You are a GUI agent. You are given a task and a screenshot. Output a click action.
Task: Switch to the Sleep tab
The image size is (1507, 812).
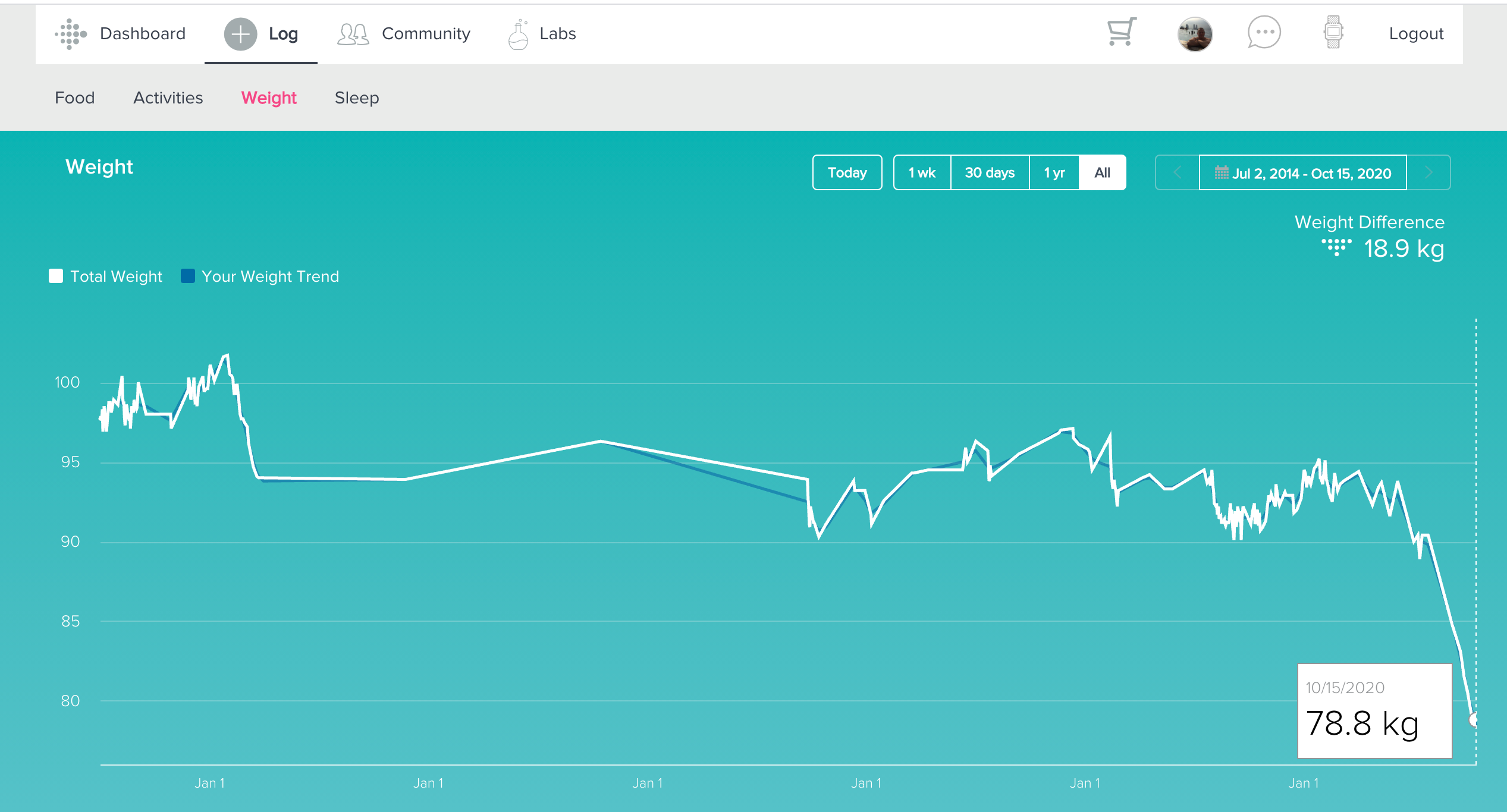coord(356,98)
